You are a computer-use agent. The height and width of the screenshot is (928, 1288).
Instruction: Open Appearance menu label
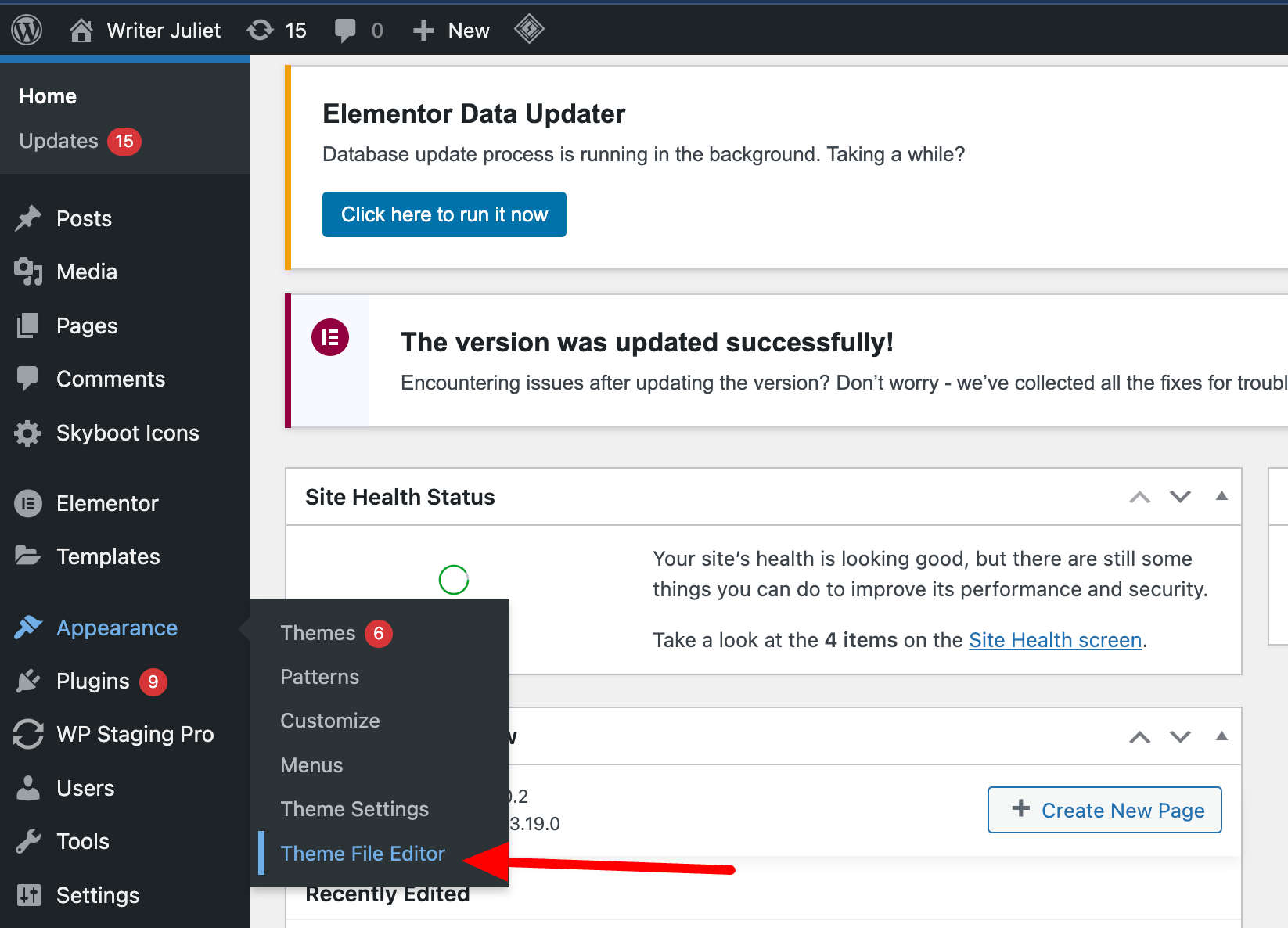[117, 628]
